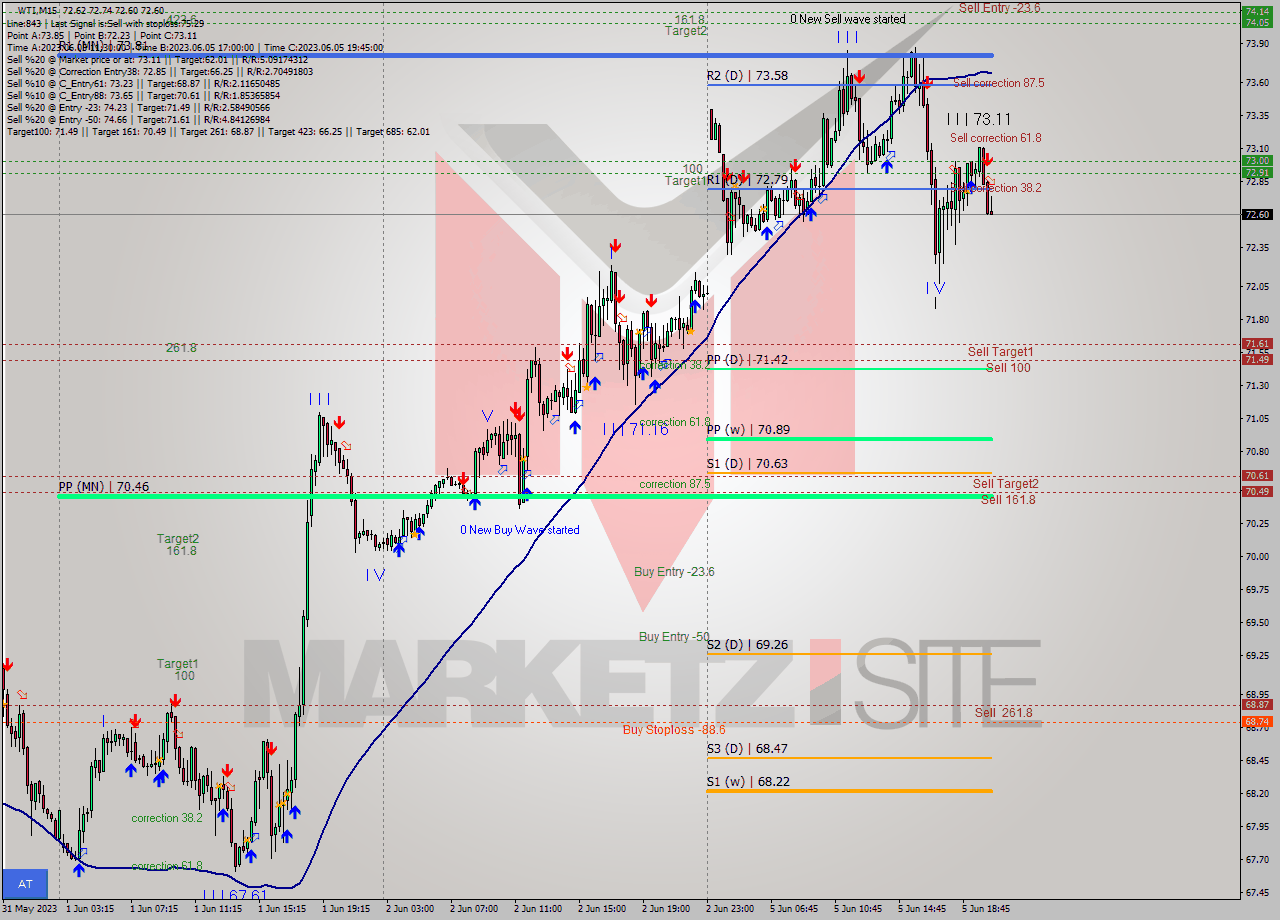Click the orange 68.74 price tag
The height and width of the screenshot is (920, 1280).
coord(1257,721)
